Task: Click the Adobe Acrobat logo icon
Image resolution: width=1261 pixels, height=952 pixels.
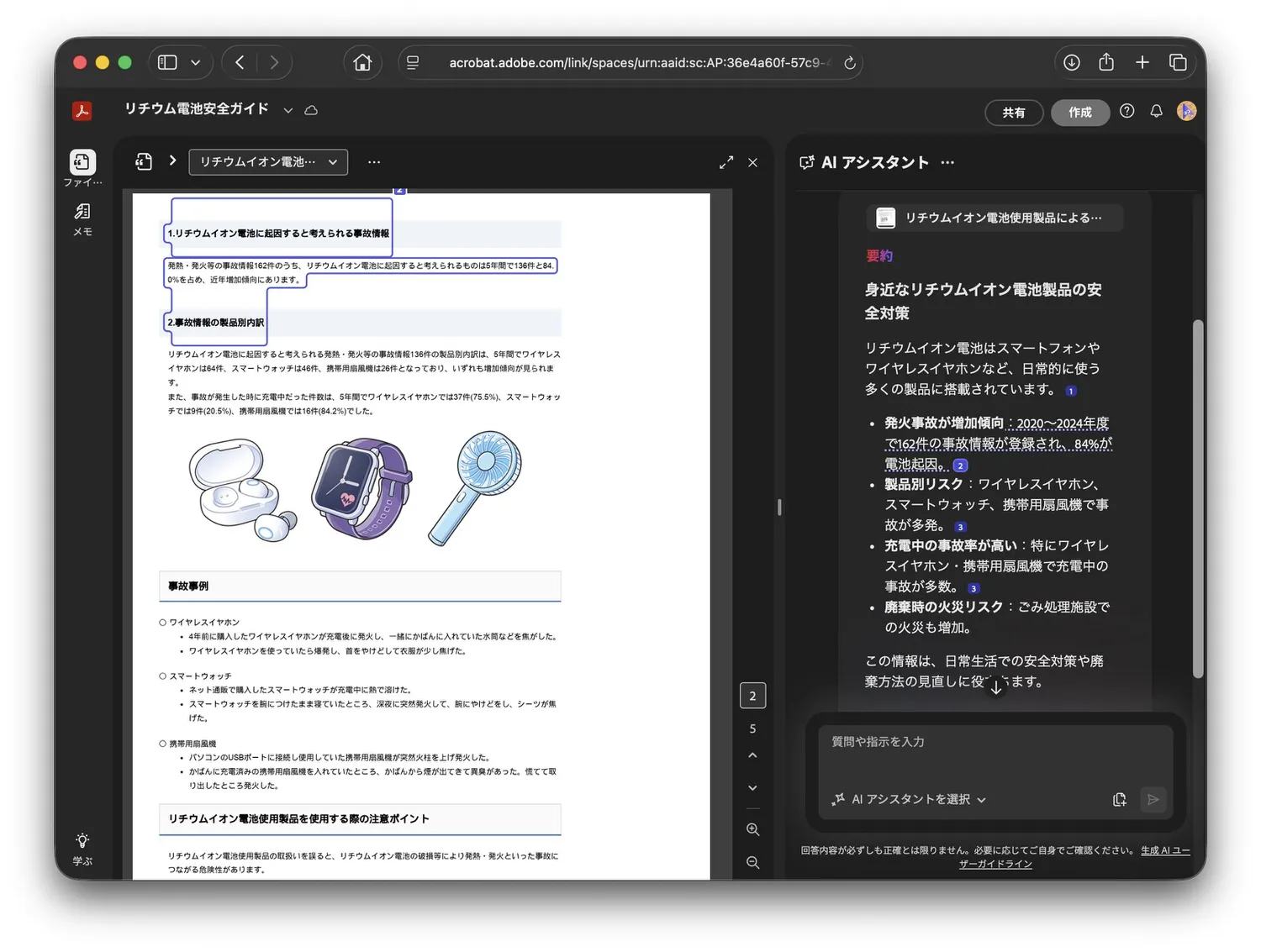Action: 82,111
